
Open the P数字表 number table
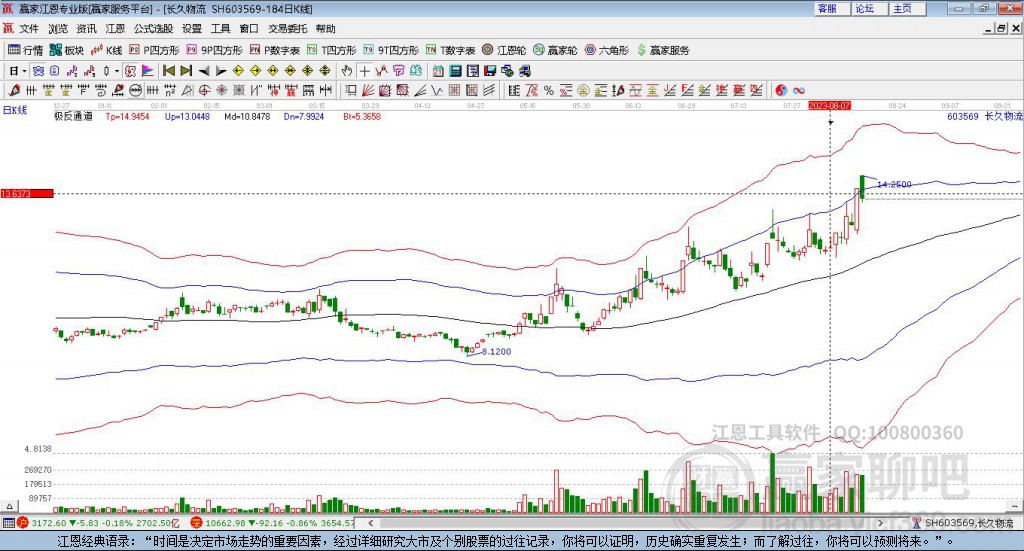pyautogui.click(x=274, y=50)
